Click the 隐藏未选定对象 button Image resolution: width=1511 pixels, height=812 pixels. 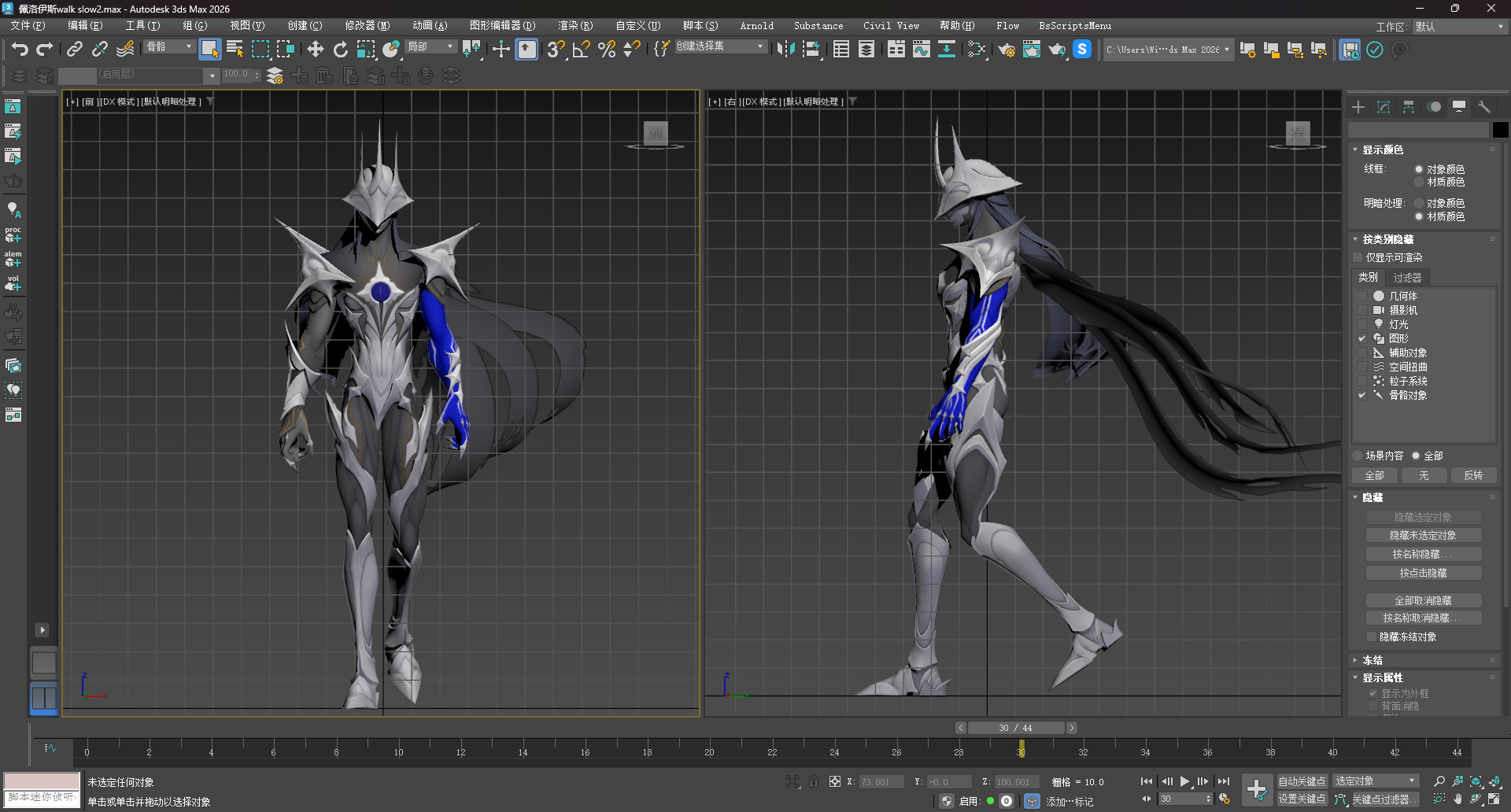point(1423,535)
